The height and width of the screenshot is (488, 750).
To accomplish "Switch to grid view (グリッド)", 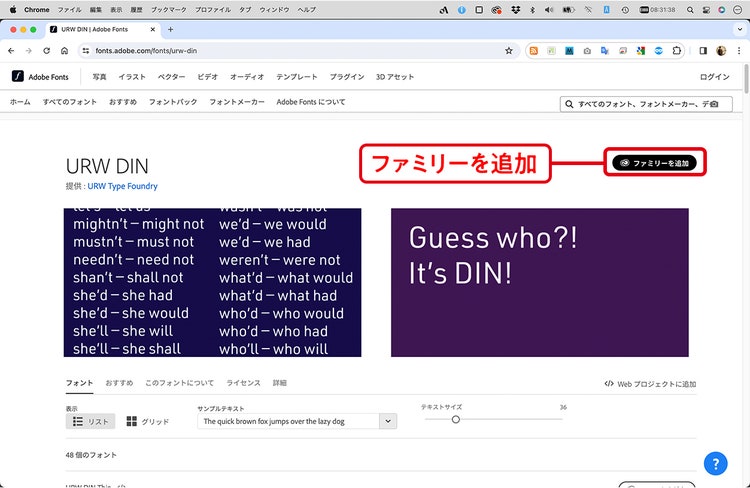I will click(147, 421).
